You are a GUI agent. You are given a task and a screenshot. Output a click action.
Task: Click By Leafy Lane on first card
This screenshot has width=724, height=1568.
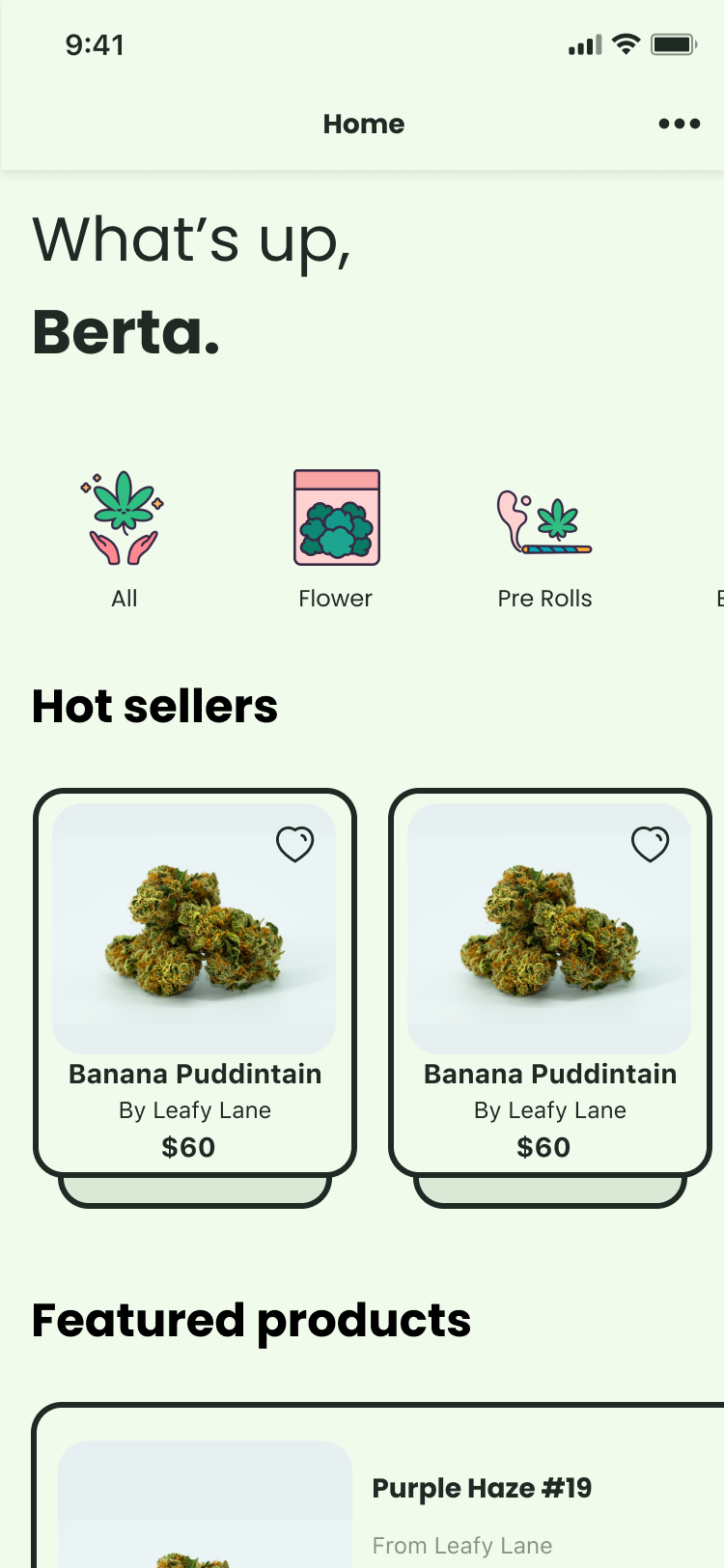195,1110
